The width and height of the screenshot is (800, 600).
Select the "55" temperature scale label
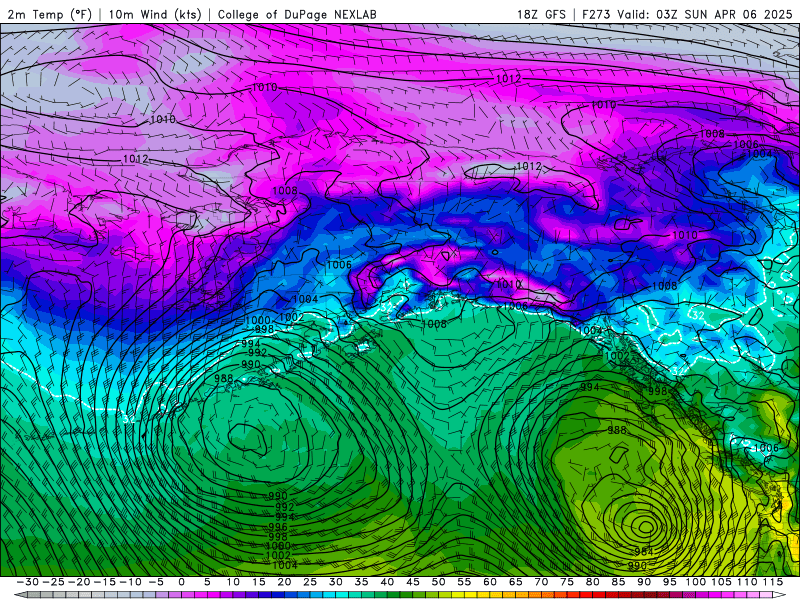(464, 582)
